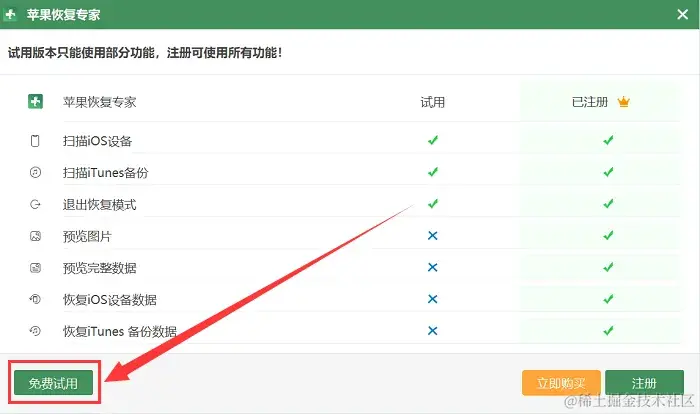Click the gold crown icon beside 已注册

(x=624, y=102)
